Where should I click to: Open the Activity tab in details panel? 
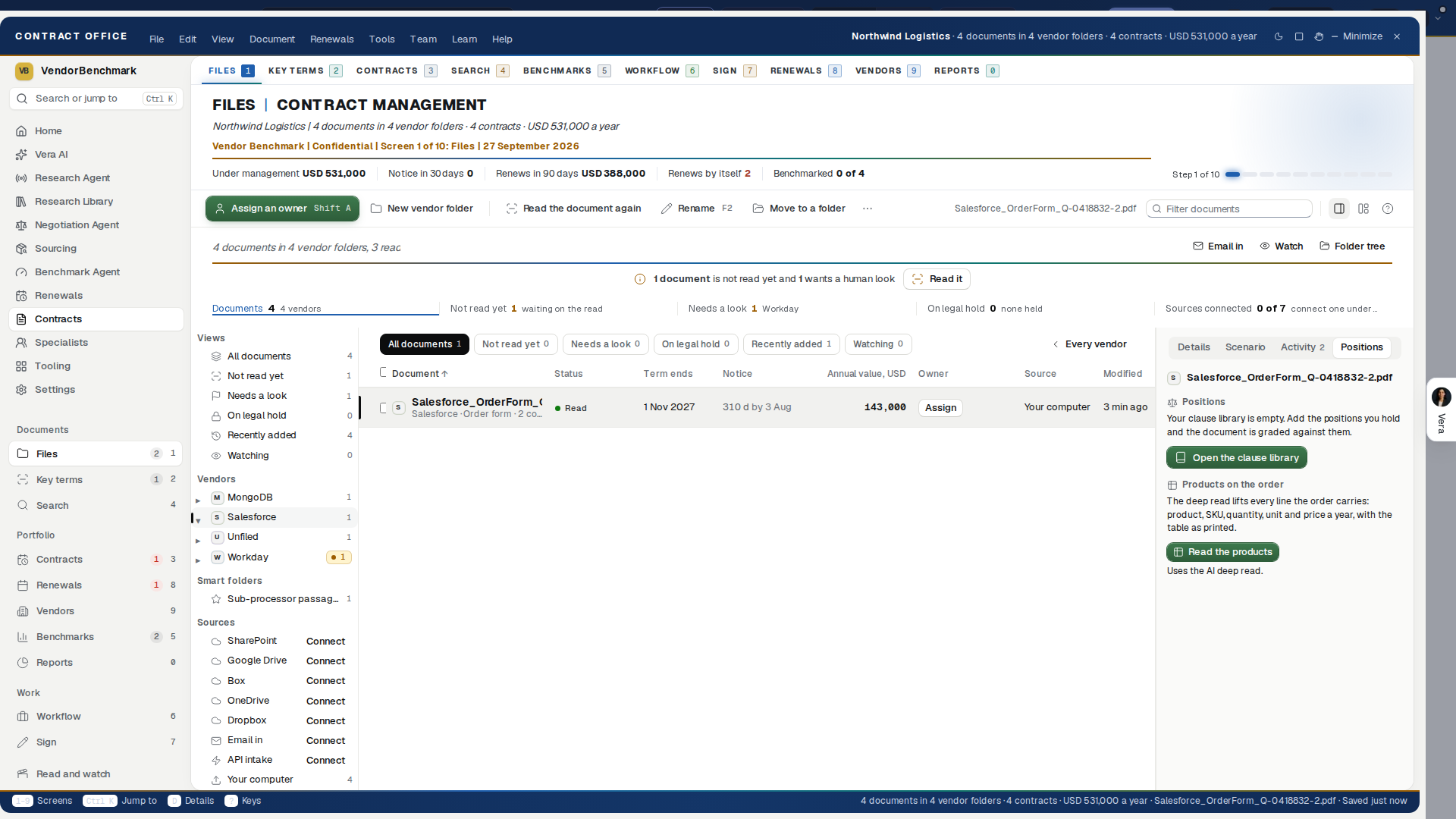1302,347
